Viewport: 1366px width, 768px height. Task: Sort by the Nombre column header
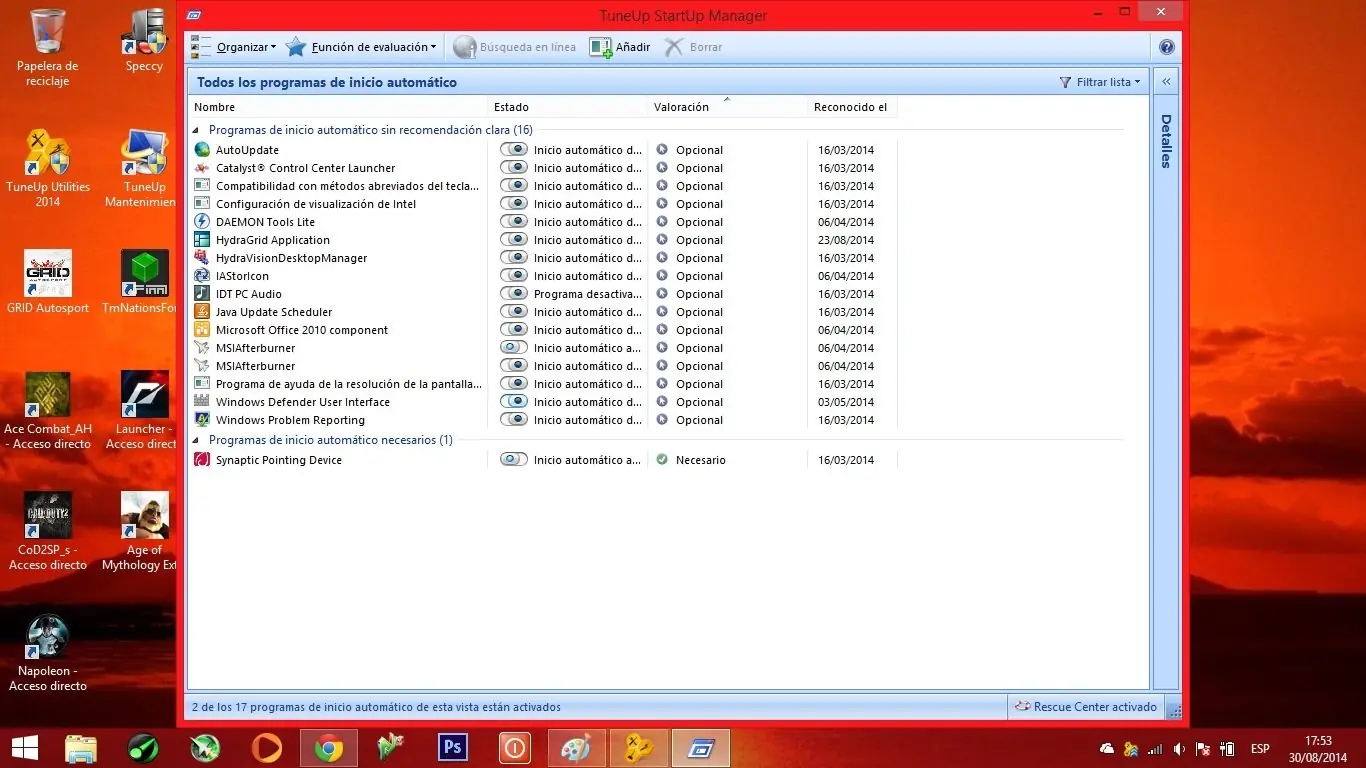click(x=338, y=107)
